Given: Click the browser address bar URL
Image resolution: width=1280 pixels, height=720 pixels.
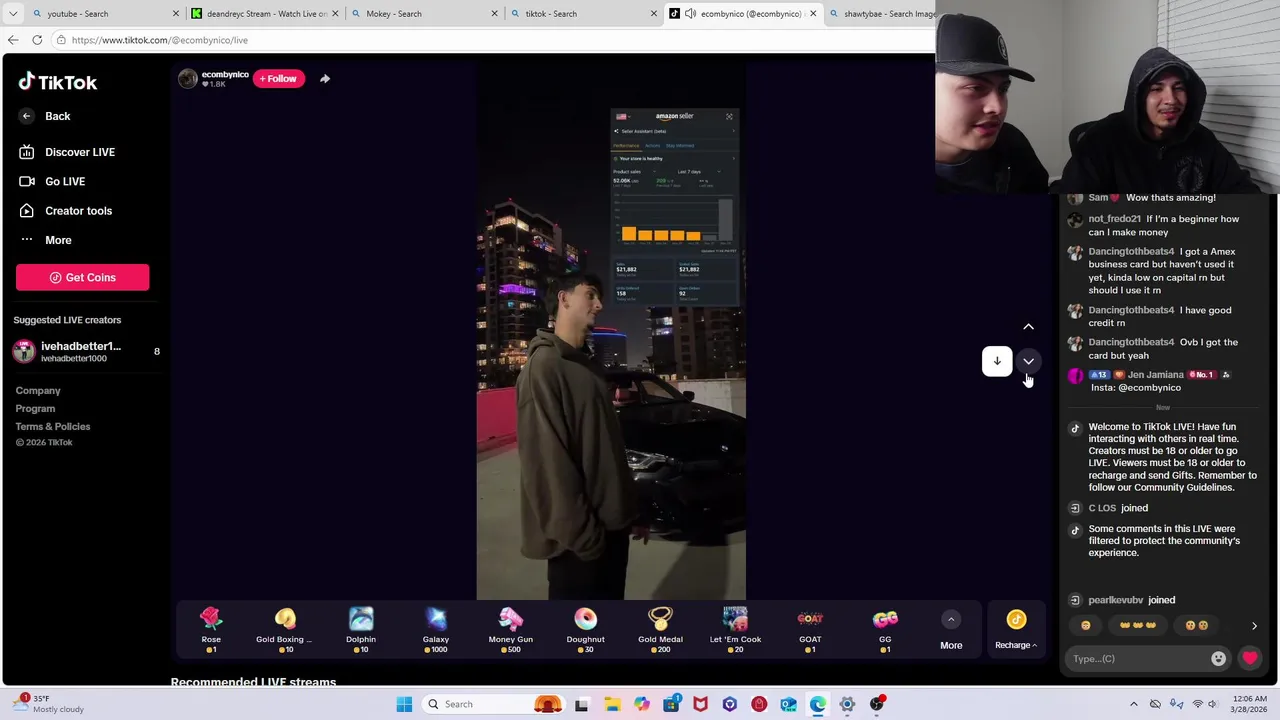Looking at the screenshot, I should (x=160, y=40).
